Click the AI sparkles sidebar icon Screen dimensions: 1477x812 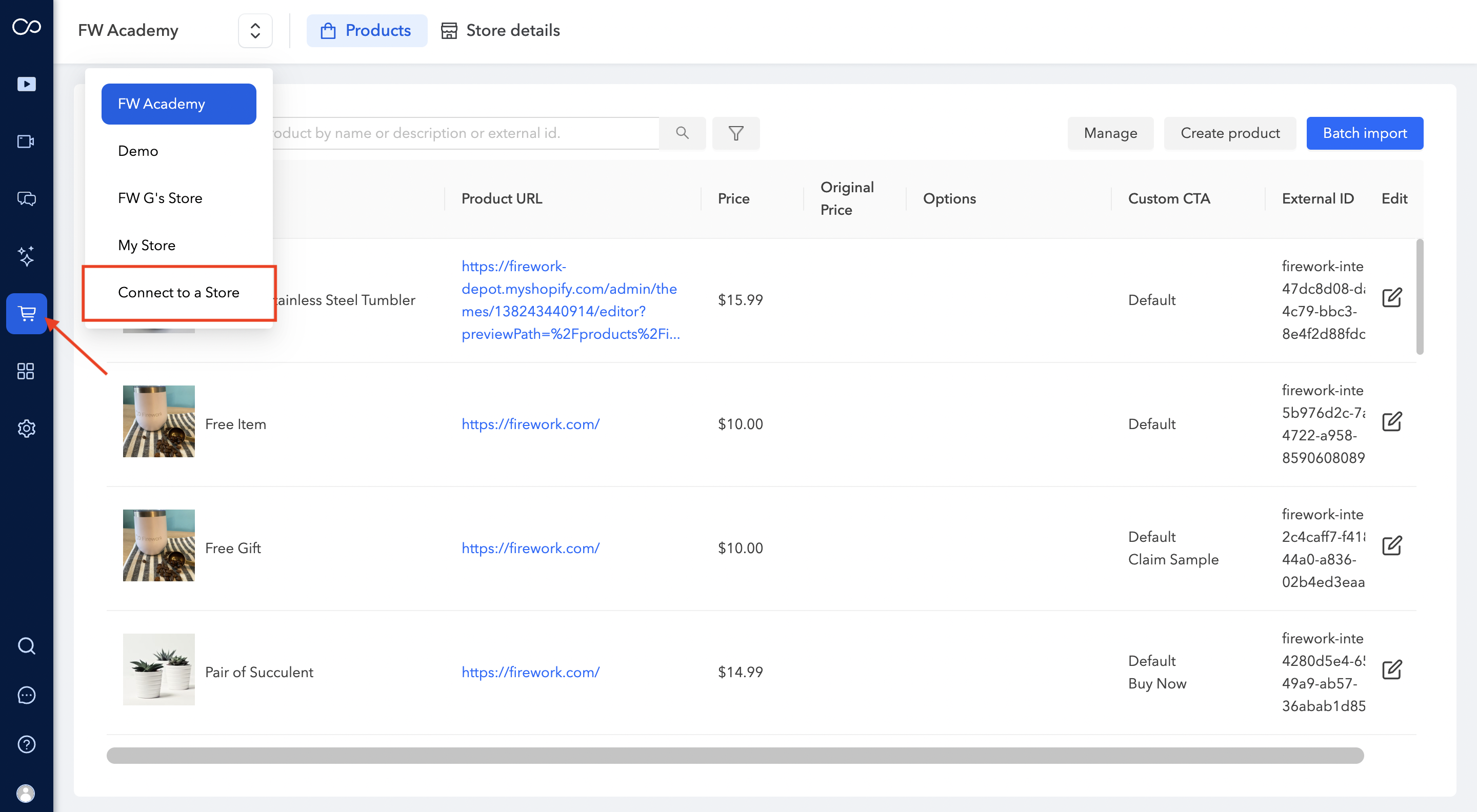tap(26, 256)
